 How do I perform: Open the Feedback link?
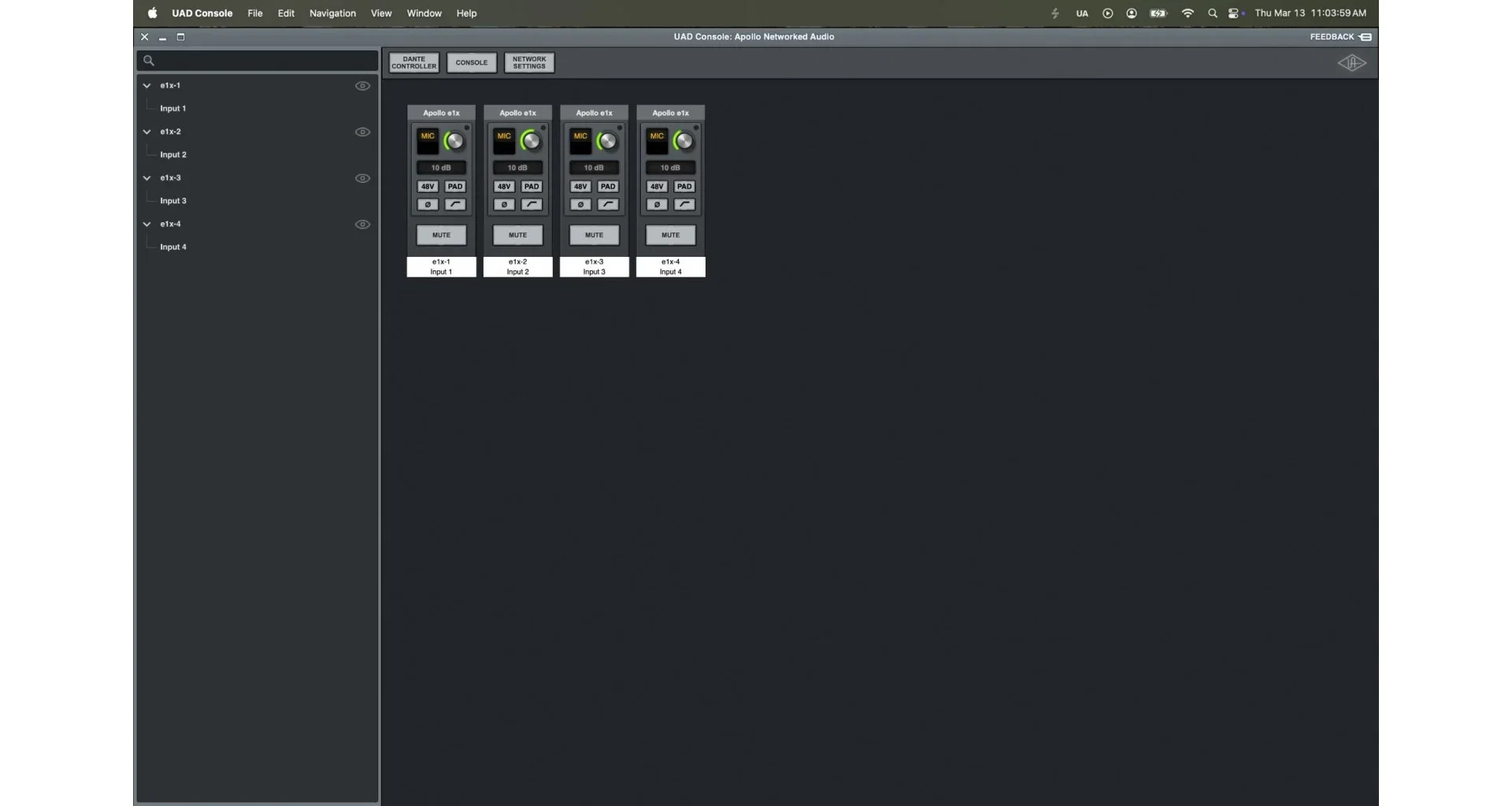(1340, 37)
